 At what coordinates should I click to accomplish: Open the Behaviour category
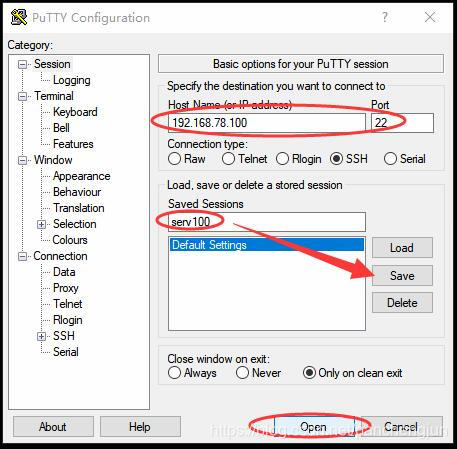point(77,192)
